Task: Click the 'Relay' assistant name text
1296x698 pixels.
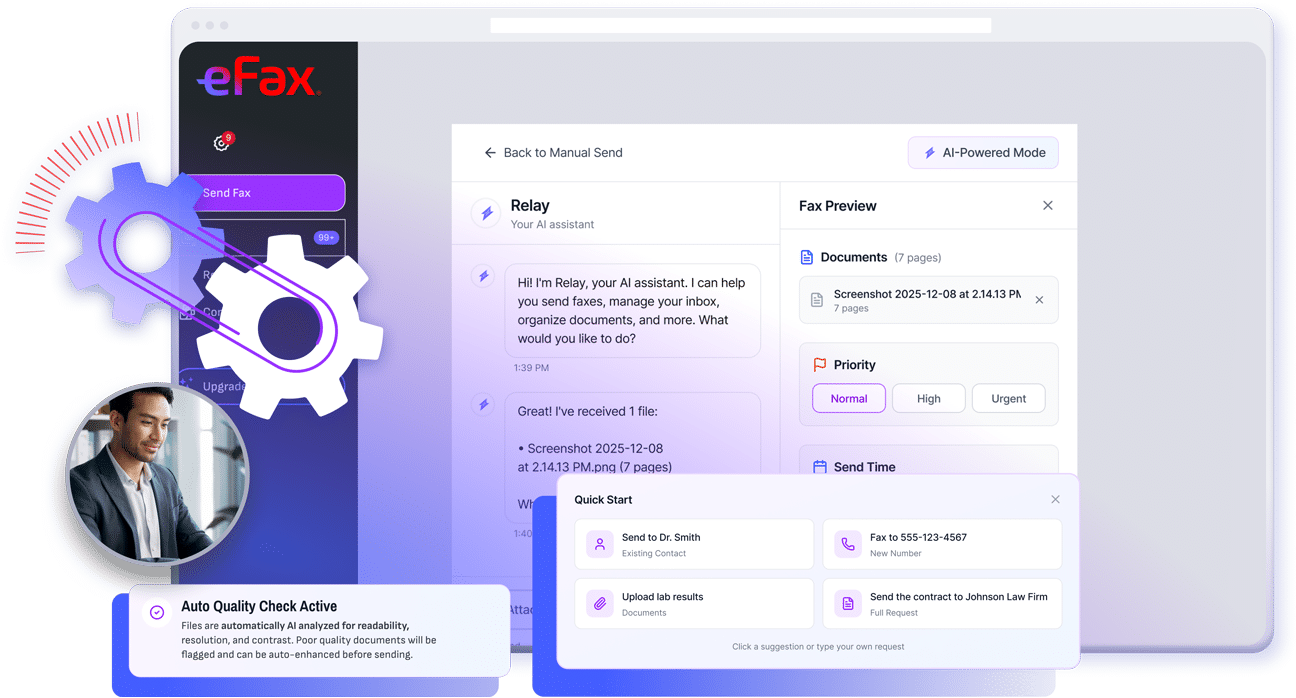Action: [x=530, y=205]
